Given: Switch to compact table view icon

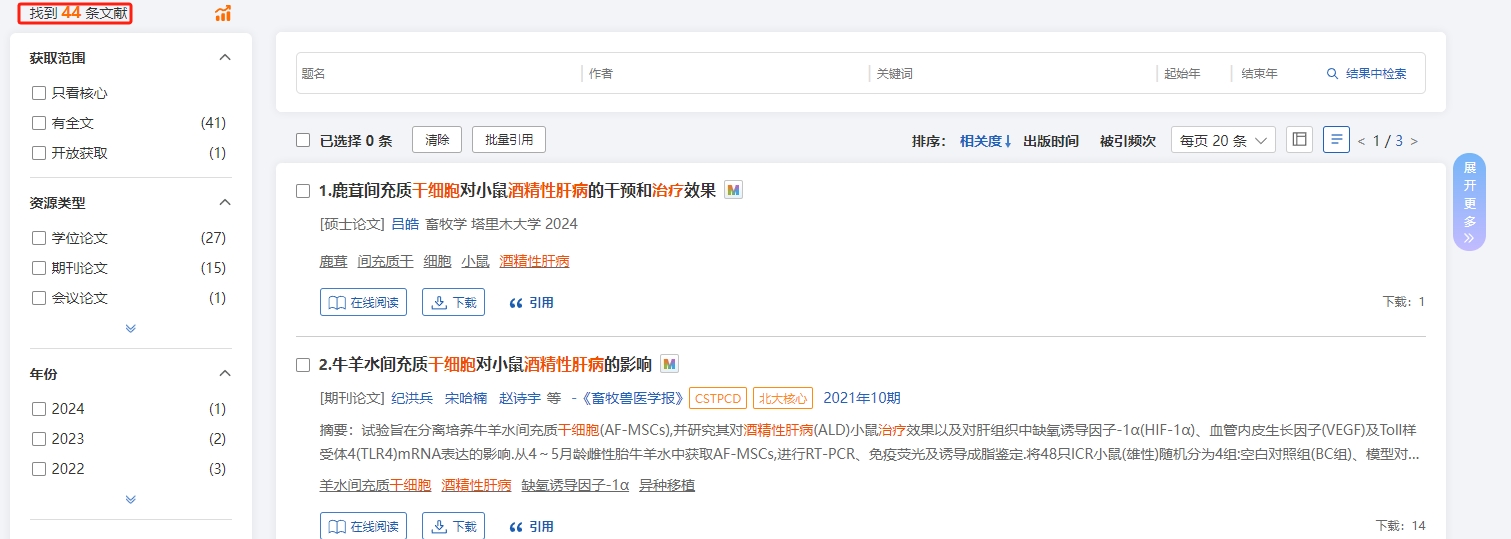Looking at the screenshot, I should 1299,140.
